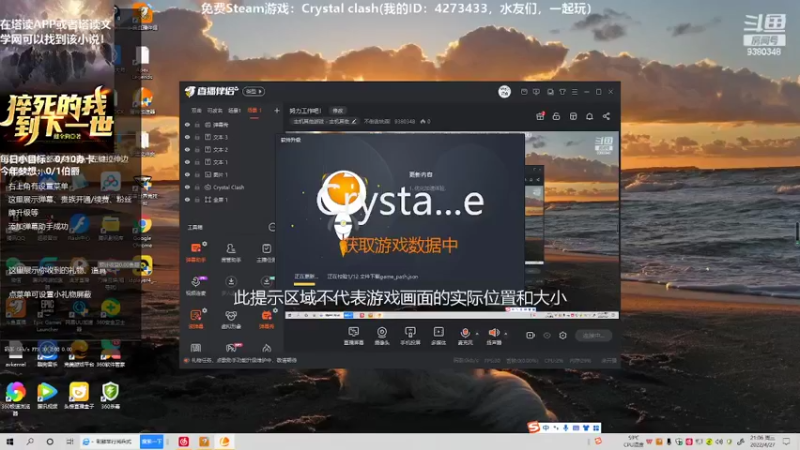Click the unlock padlock icon in top toolbar
Screen dimensions: 800x450
[556, 116]
